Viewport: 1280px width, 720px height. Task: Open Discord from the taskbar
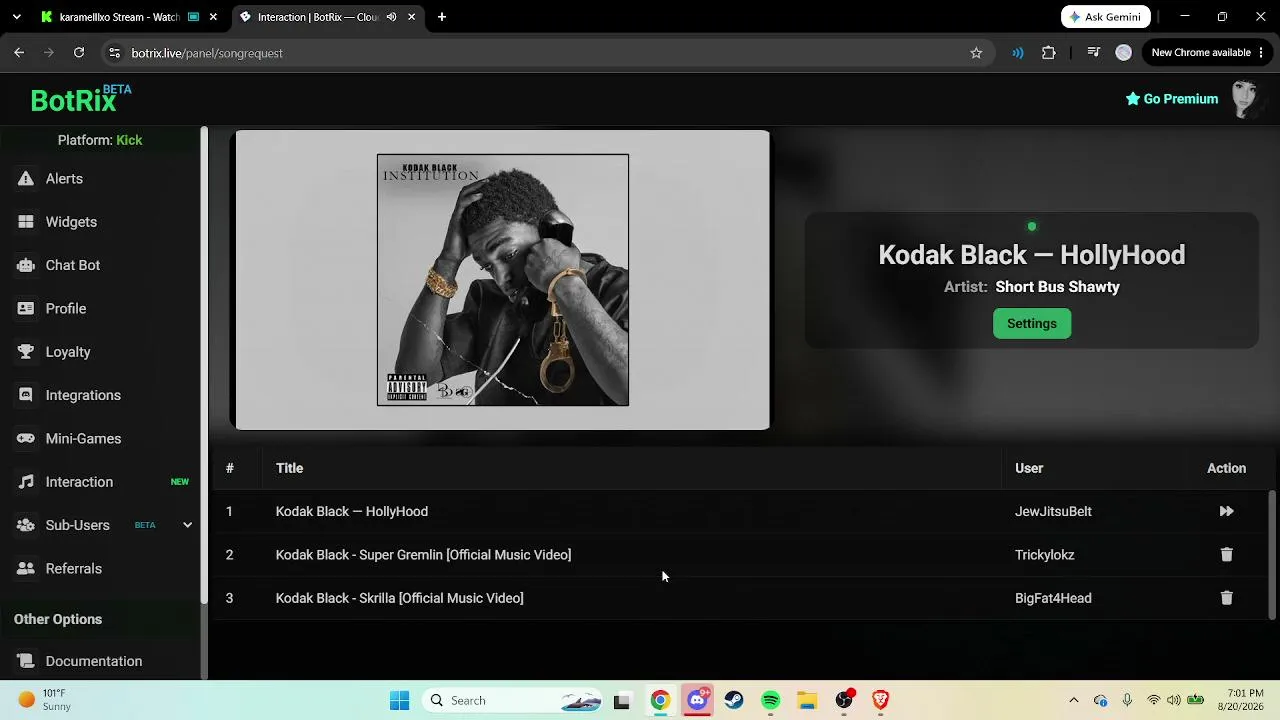(697, 700)
